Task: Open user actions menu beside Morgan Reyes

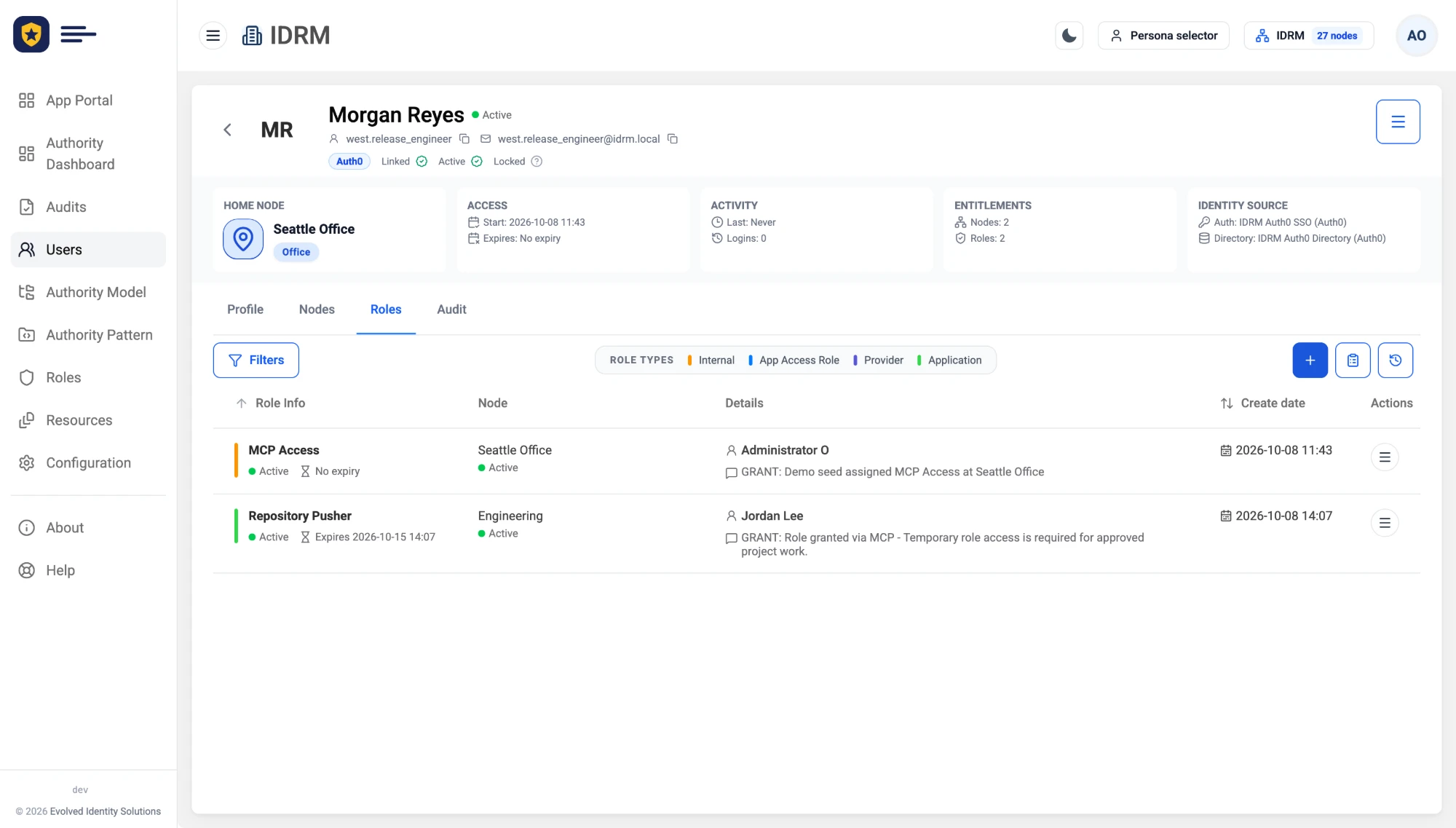Action: [x=1398, y=122]
